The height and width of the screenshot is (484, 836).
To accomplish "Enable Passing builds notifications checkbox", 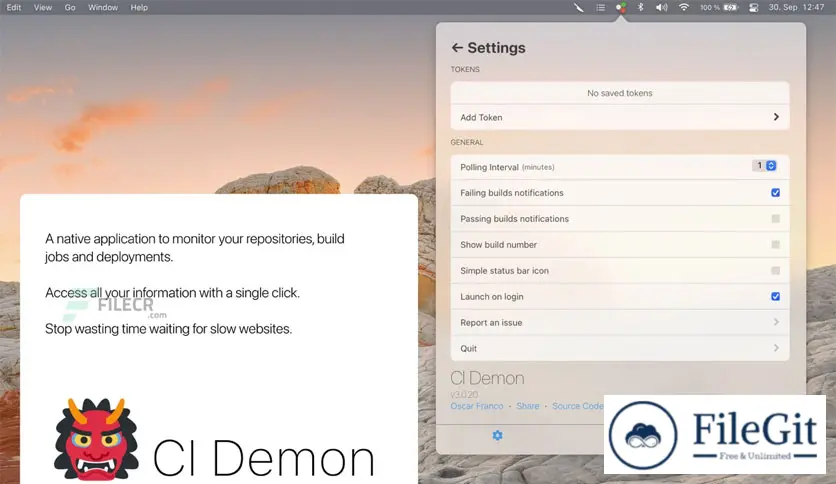I will tap(775, 219).
